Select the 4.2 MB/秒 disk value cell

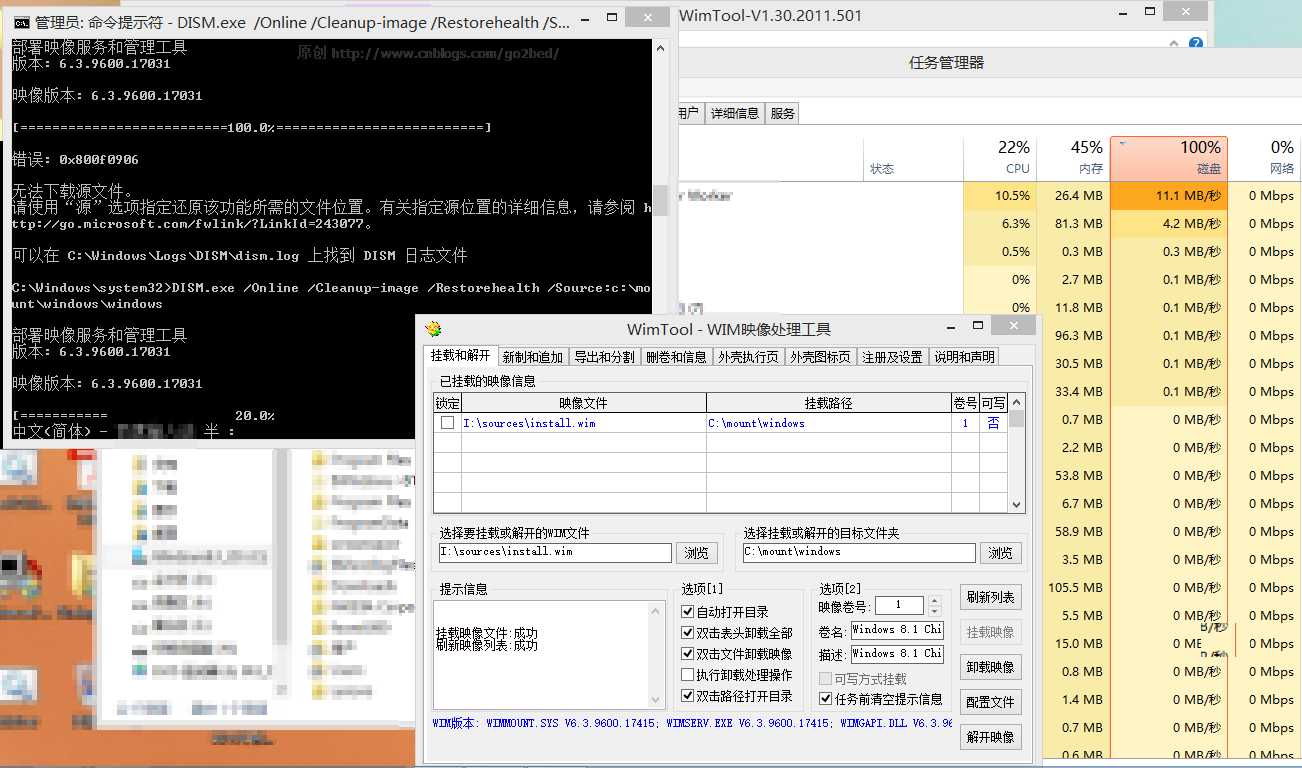1169,224
